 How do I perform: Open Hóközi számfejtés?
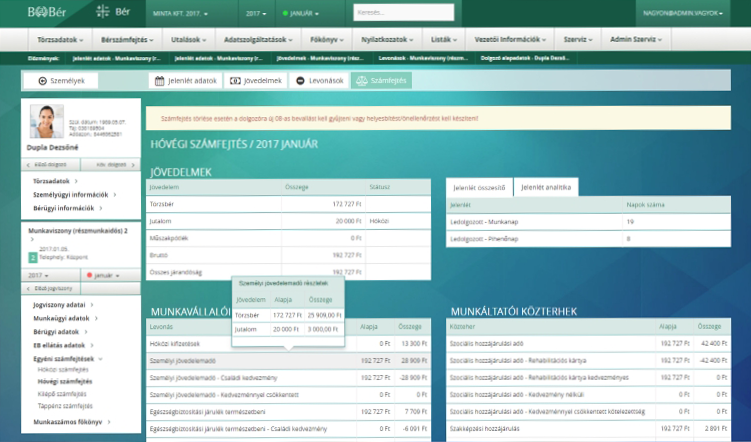pos(63,370)
